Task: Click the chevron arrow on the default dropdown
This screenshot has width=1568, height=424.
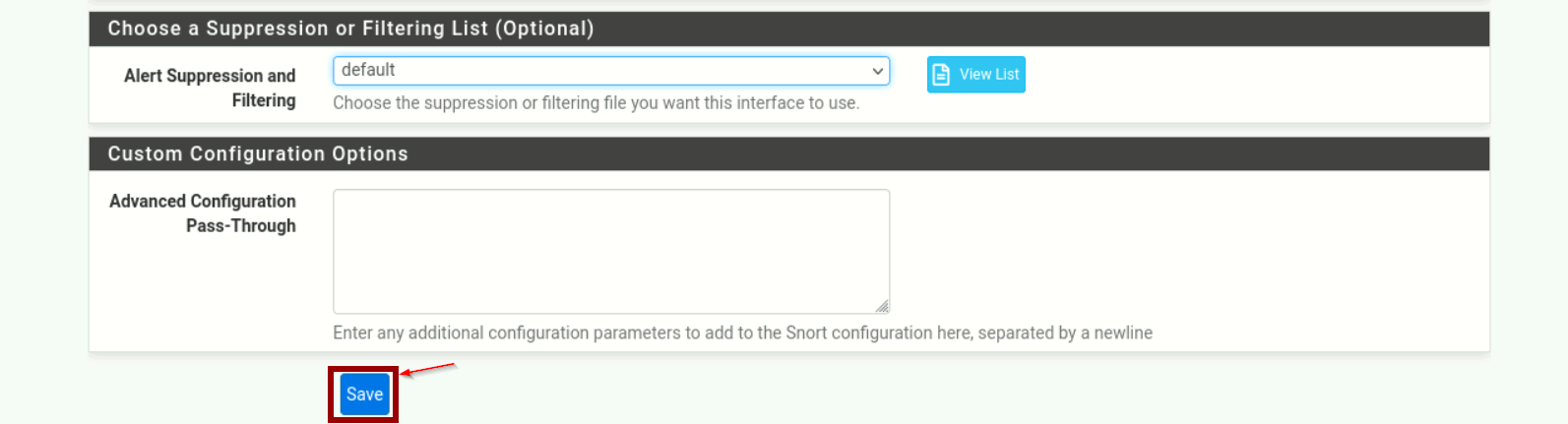Action: point(877,71)
